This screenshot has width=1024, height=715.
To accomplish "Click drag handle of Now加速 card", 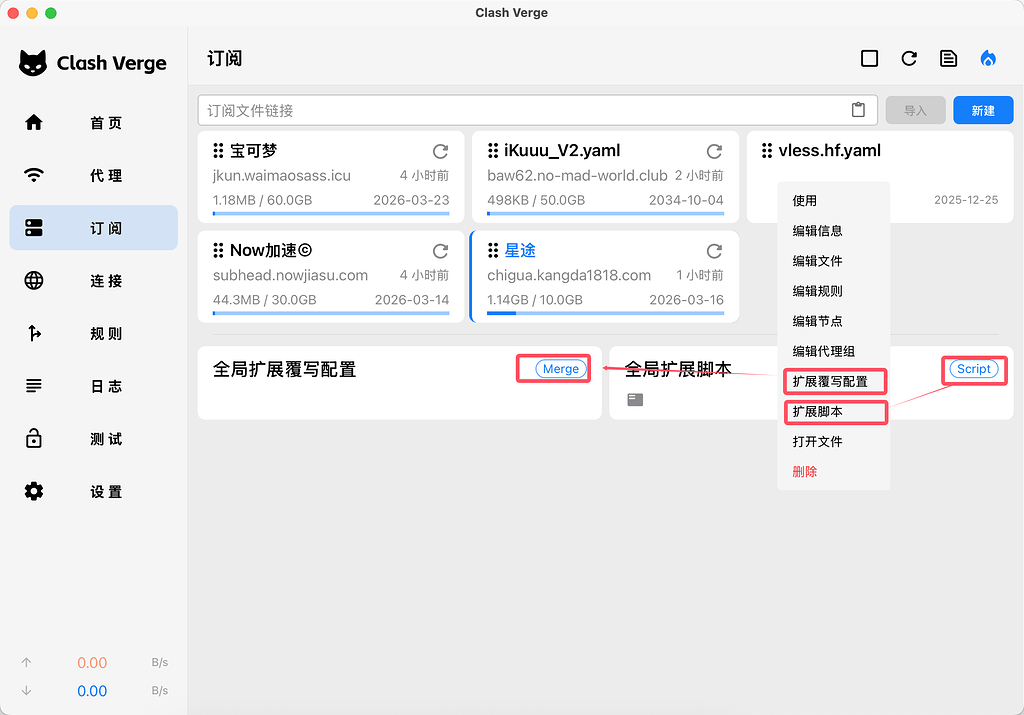I will (x=218, y=250).
